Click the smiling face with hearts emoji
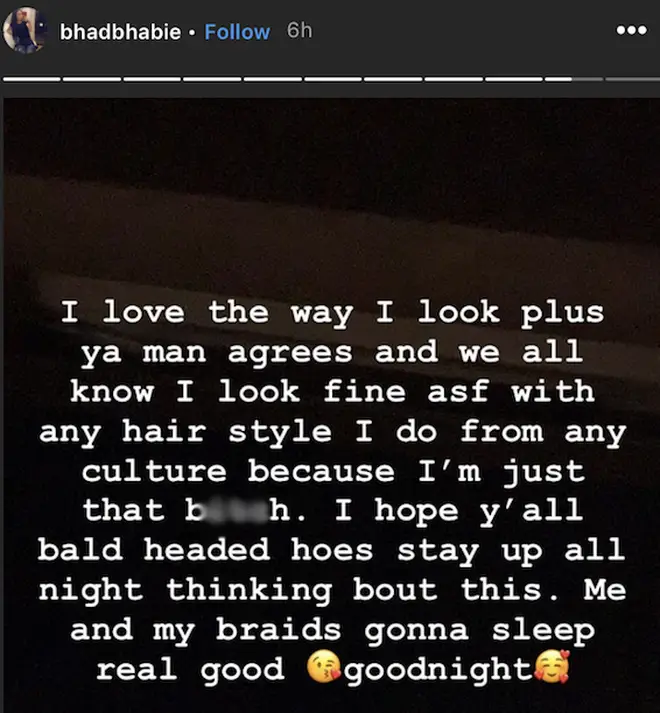 (x=552, y=667)
